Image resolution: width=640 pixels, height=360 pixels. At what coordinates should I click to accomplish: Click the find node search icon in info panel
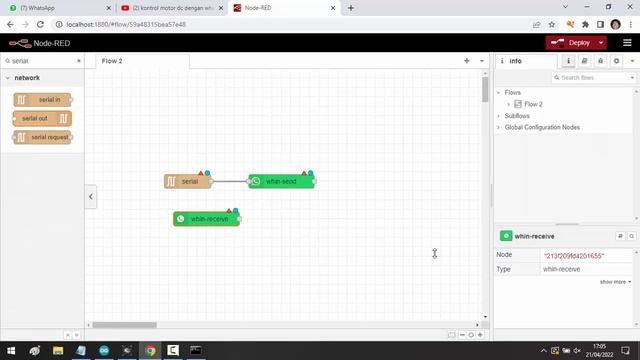(631, 236)
